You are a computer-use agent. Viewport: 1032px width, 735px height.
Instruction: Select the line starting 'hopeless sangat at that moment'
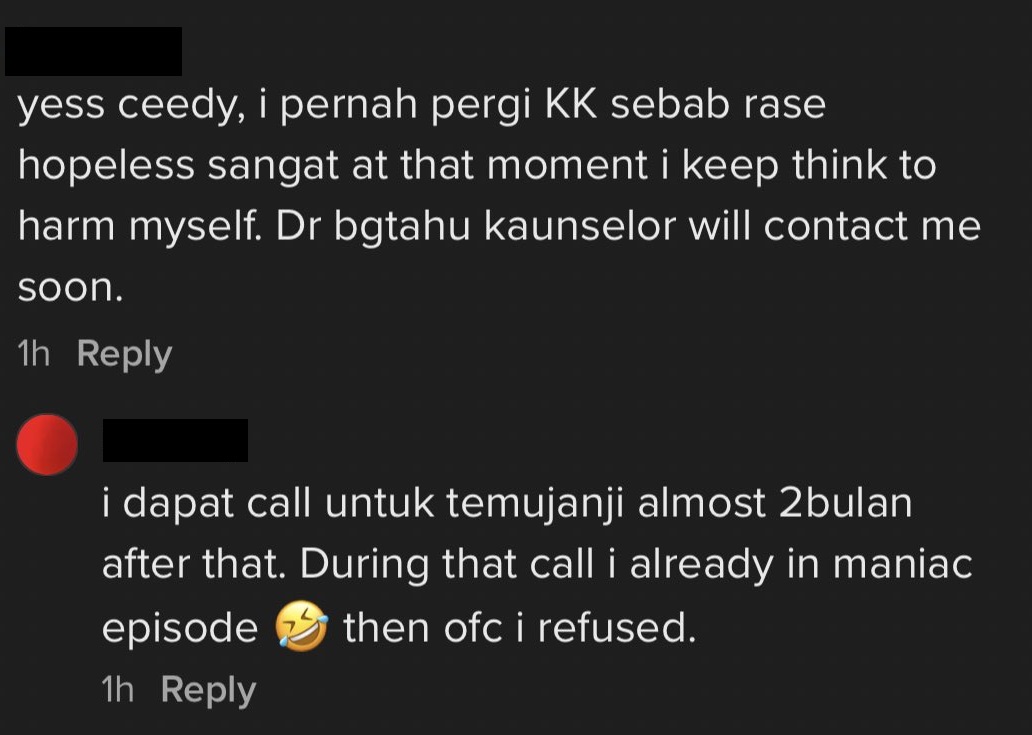[477, 165]
